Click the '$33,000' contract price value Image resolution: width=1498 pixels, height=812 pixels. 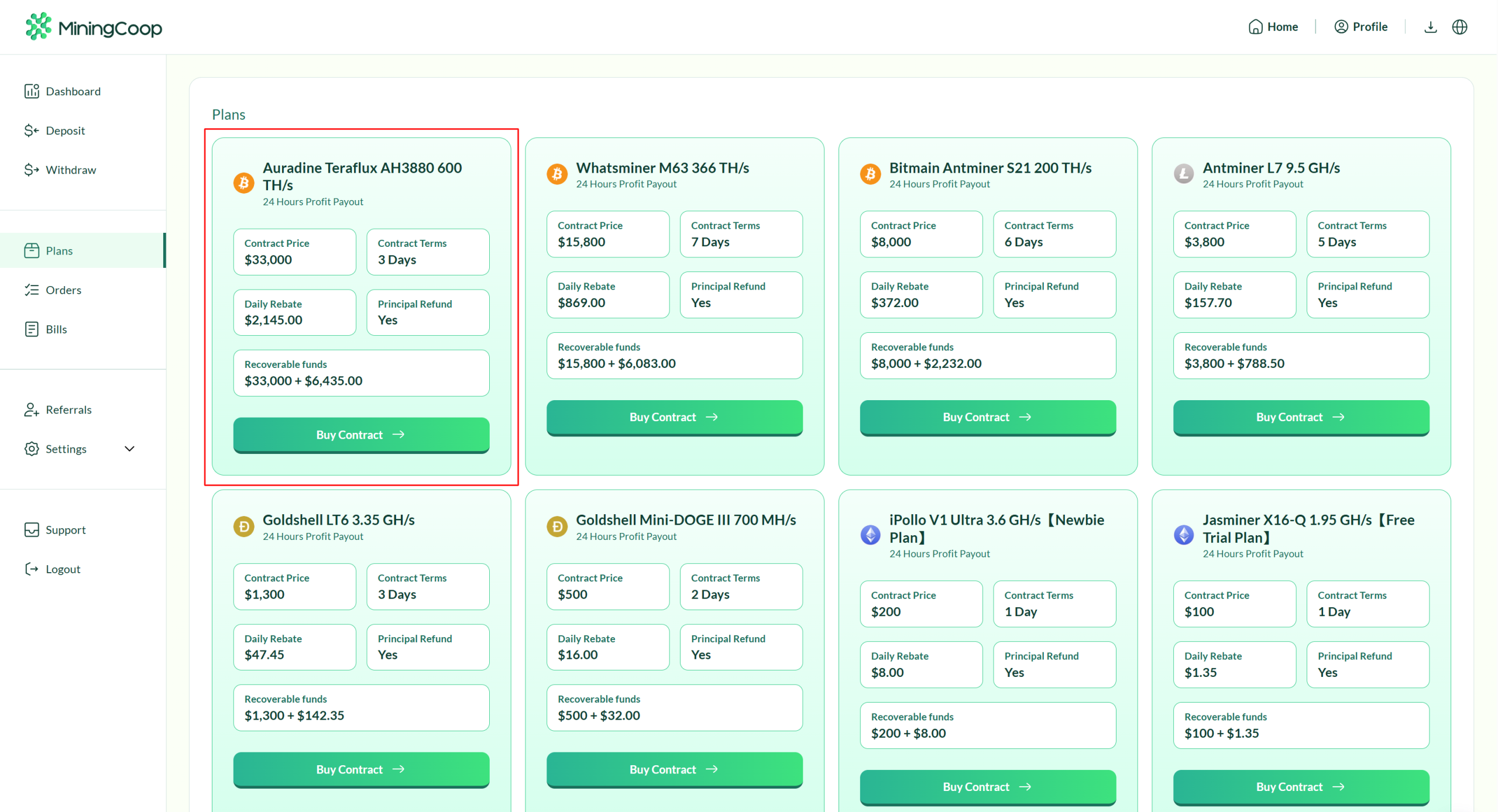pyautogui.click(x=268, y=260)
